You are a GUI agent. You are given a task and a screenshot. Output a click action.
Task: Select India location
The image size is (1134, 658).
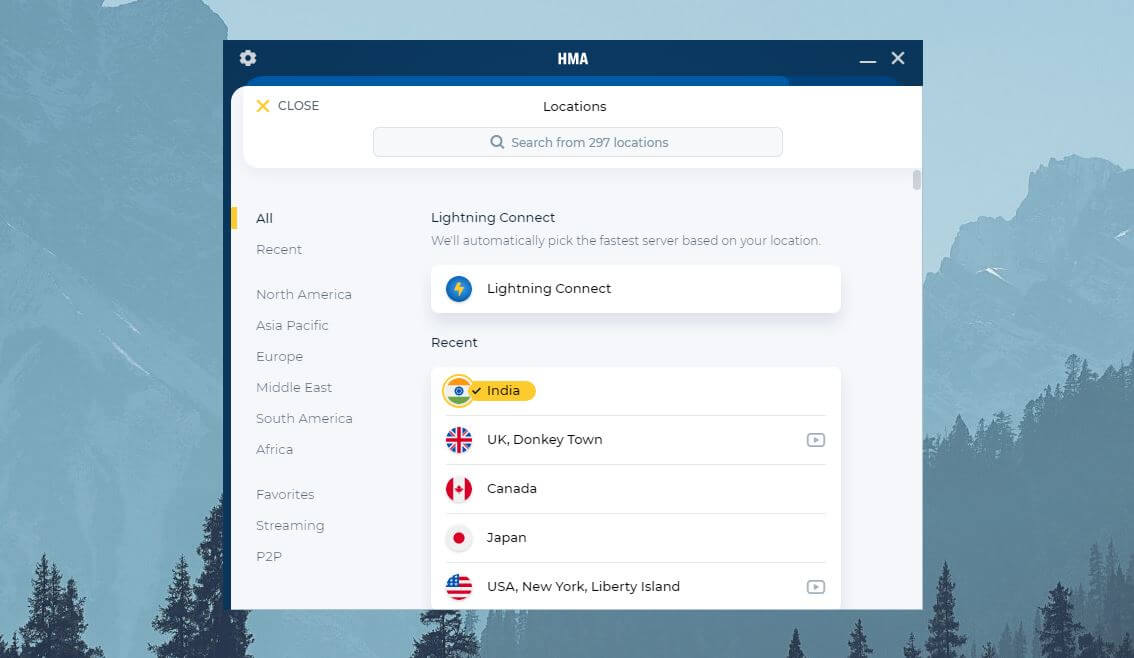click(635, 390)
